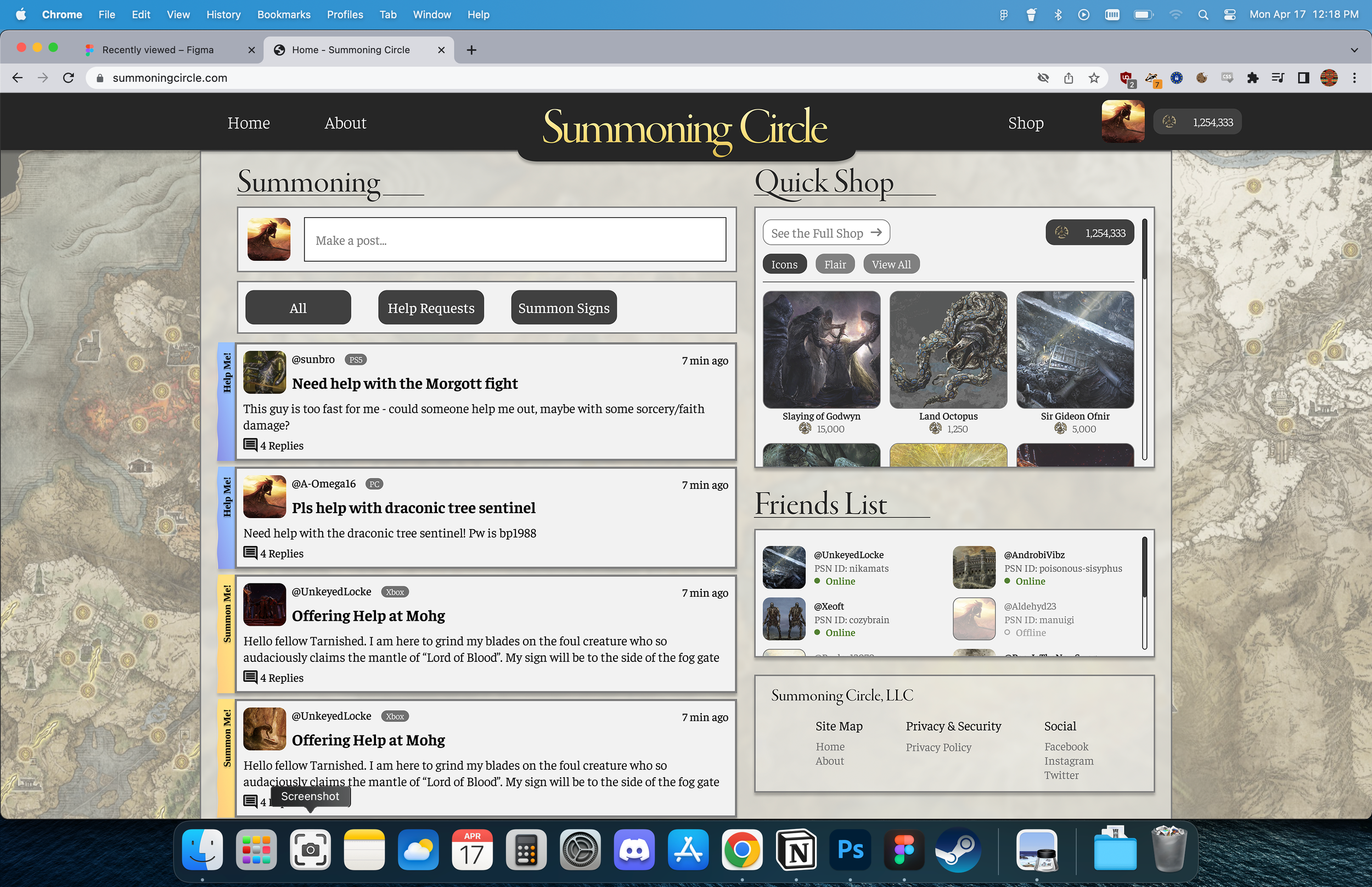Screen dimensions: 1372x887
Task: Open Chrome three-dot menu
Action: (1354, 78)
